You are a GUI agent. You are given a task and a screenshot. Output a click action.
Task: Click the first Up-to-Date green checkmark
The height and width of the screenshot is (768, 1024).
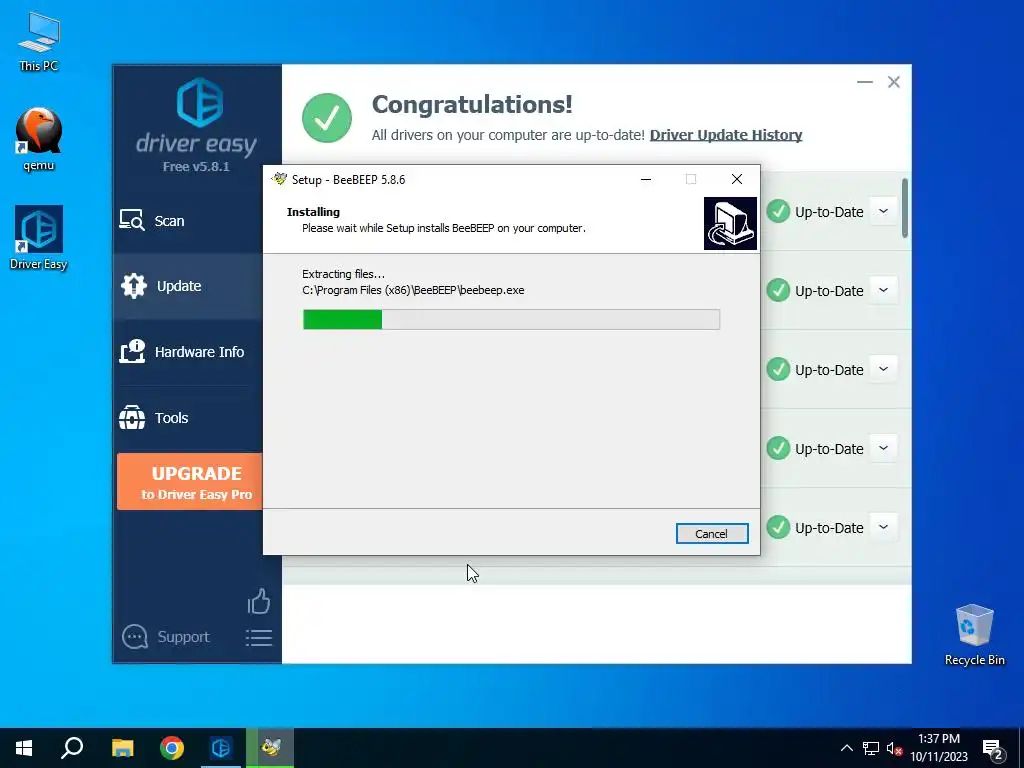pos(778,212)
